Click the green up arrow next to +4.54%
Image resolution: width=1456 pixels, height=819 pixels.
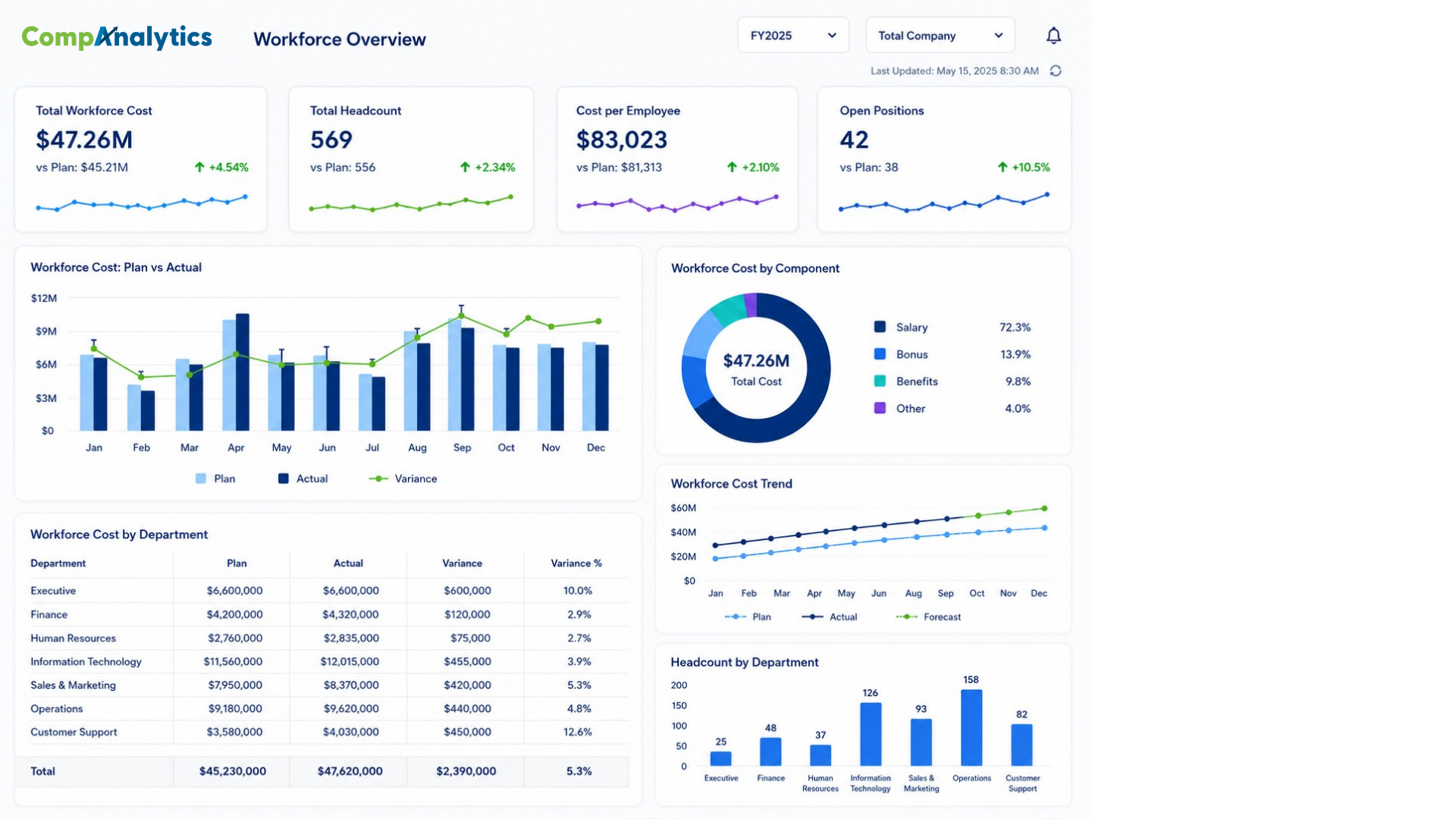(199, 167)
